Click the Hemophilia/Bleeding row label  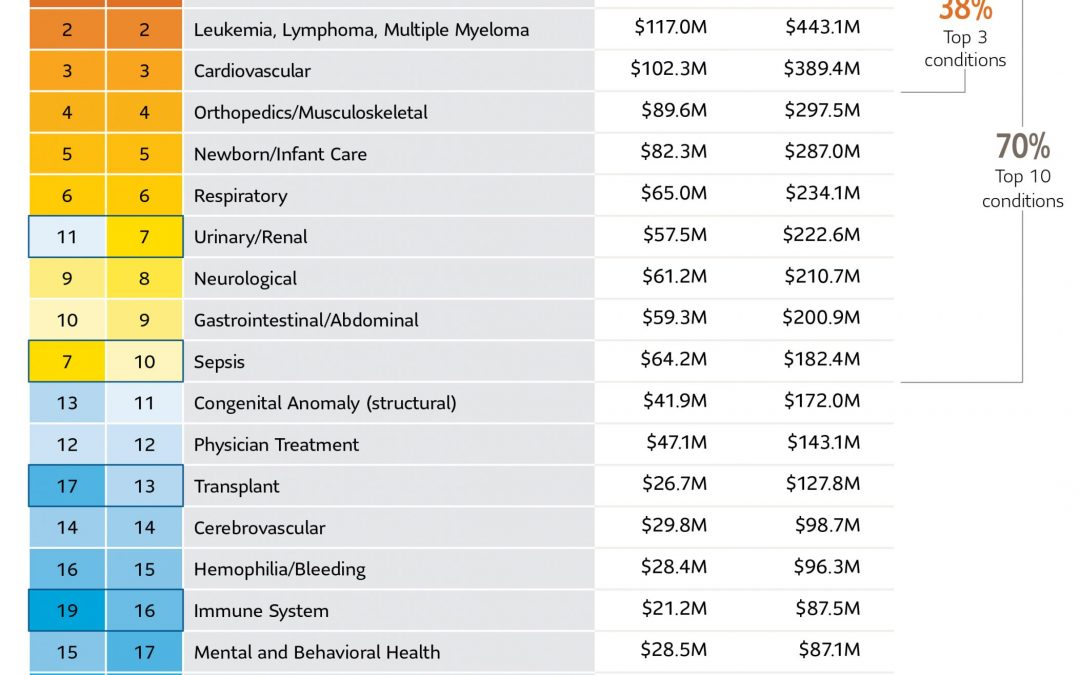point(279,569)
